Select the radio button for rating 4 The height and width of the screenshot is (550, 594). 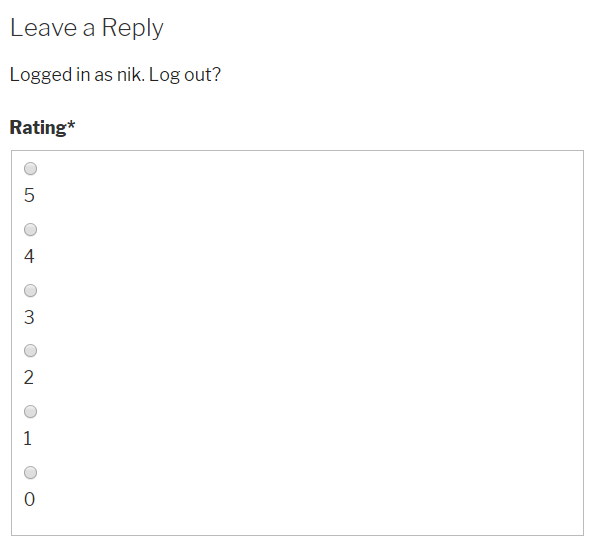pyautogui.click(x=30, y=230)
